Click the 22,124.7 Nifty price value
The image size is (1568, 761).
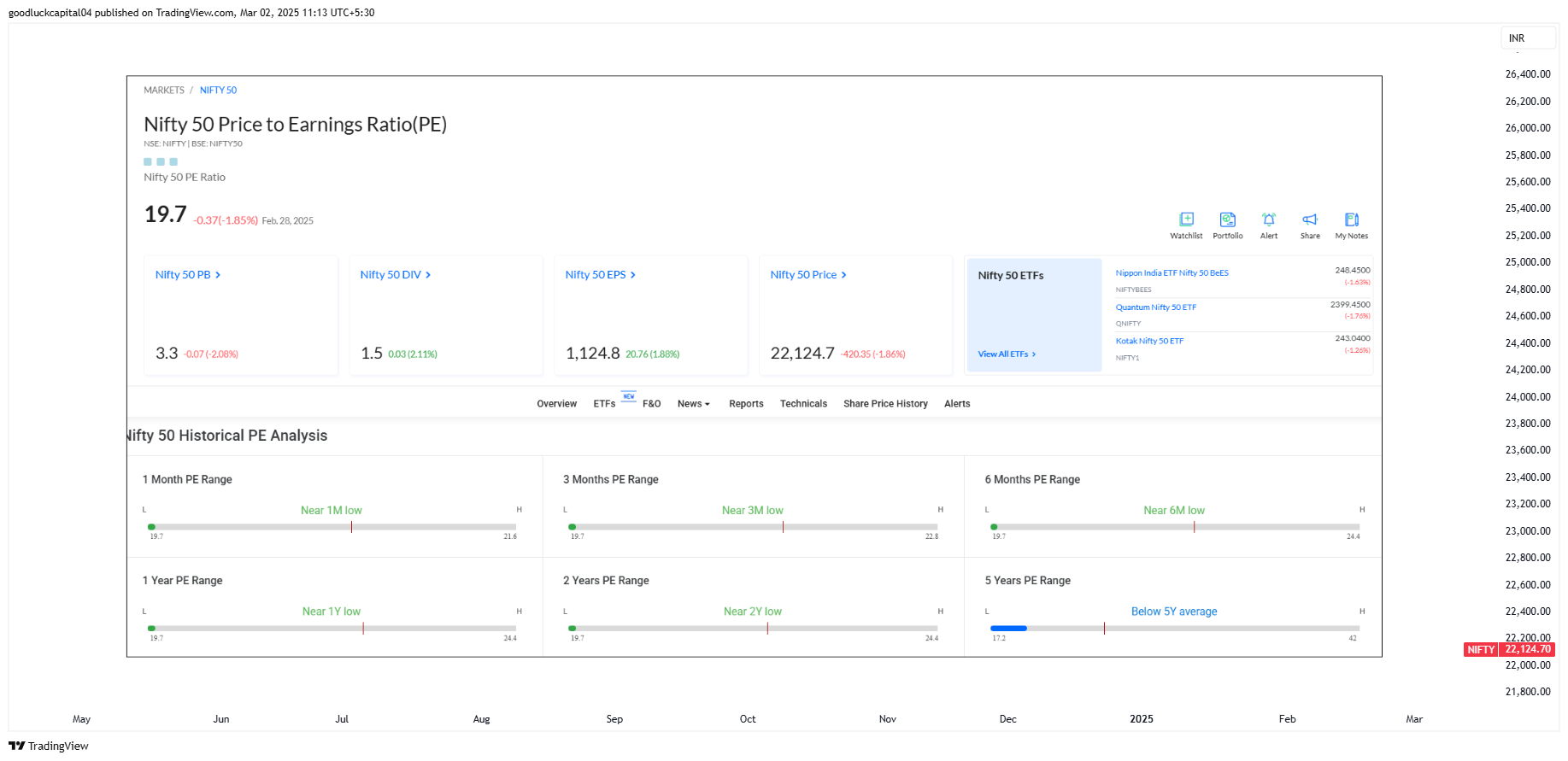point(802,354)
